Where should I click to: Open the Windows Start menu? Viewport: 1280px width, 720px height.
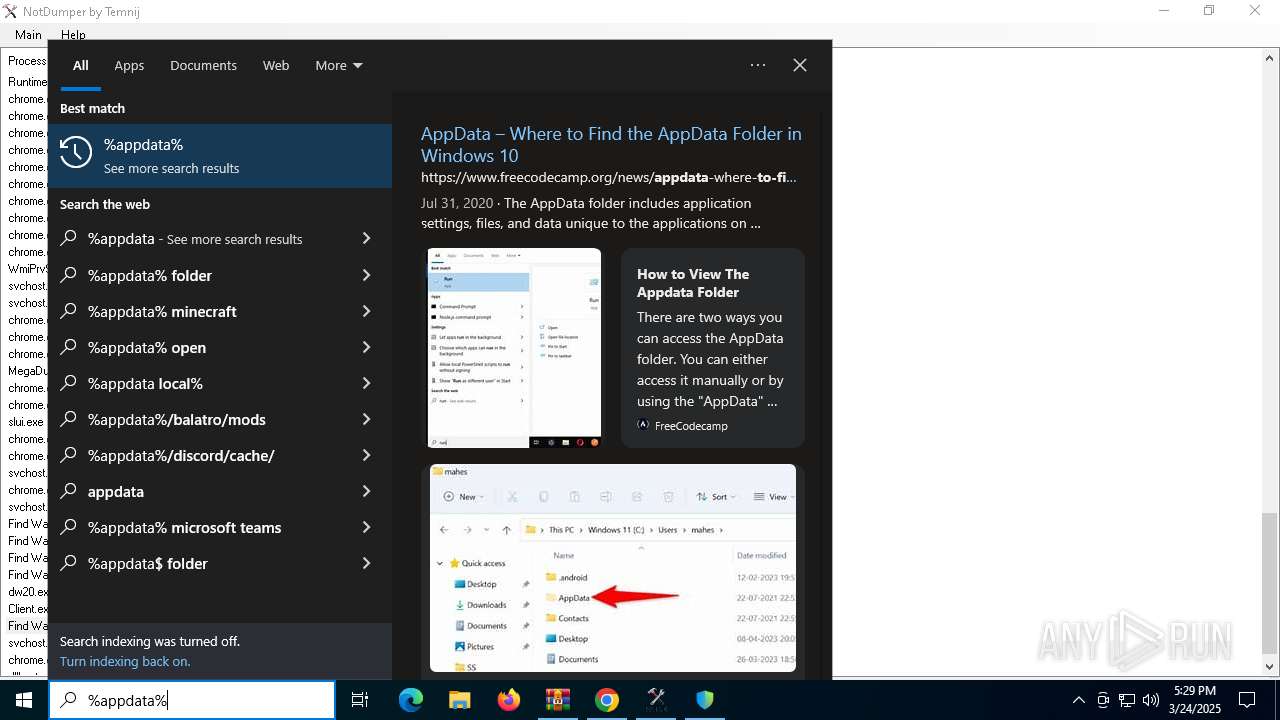click(x=24, y=700)
